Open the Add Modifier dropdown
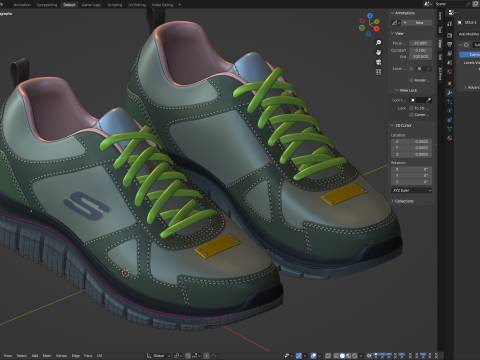The image size is (480, 360). (x=469, y=34)
